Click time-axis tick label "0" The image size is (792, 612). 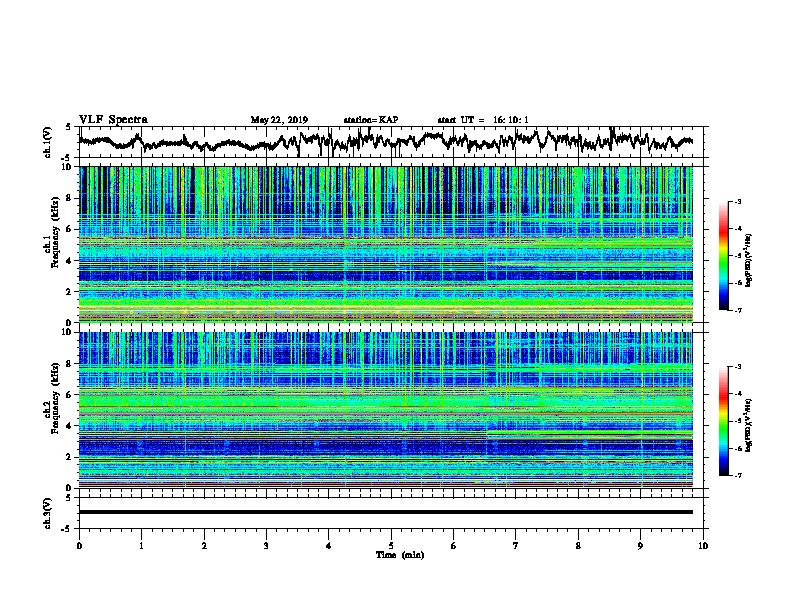(x=79, y=546)
